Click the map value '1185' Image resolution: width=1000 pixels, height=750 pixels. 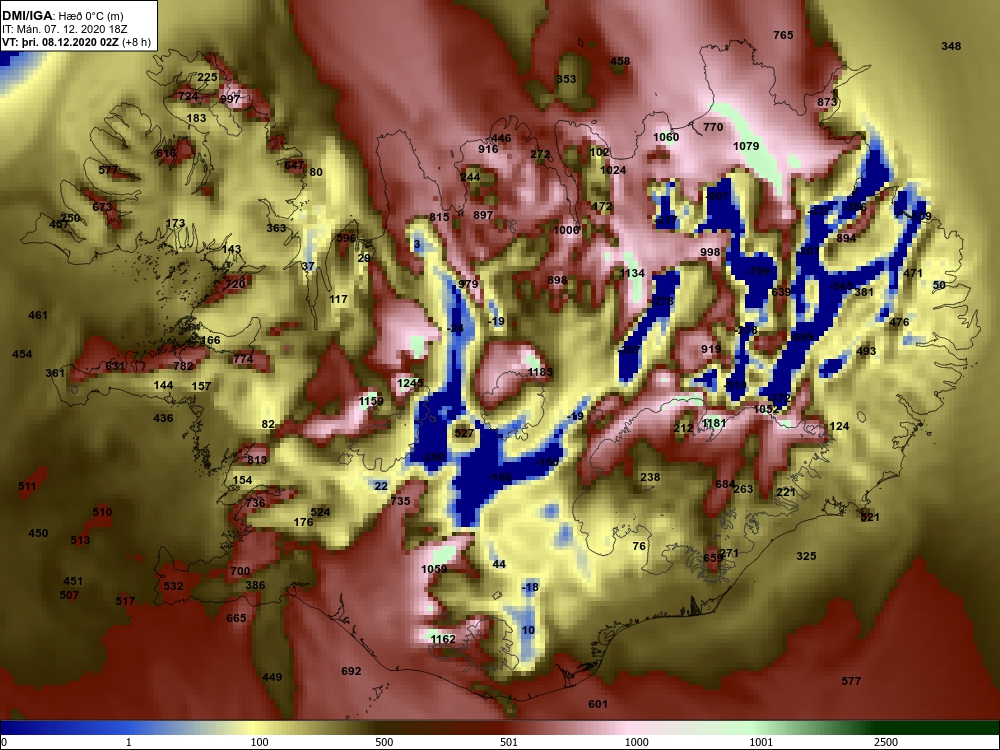540,372
